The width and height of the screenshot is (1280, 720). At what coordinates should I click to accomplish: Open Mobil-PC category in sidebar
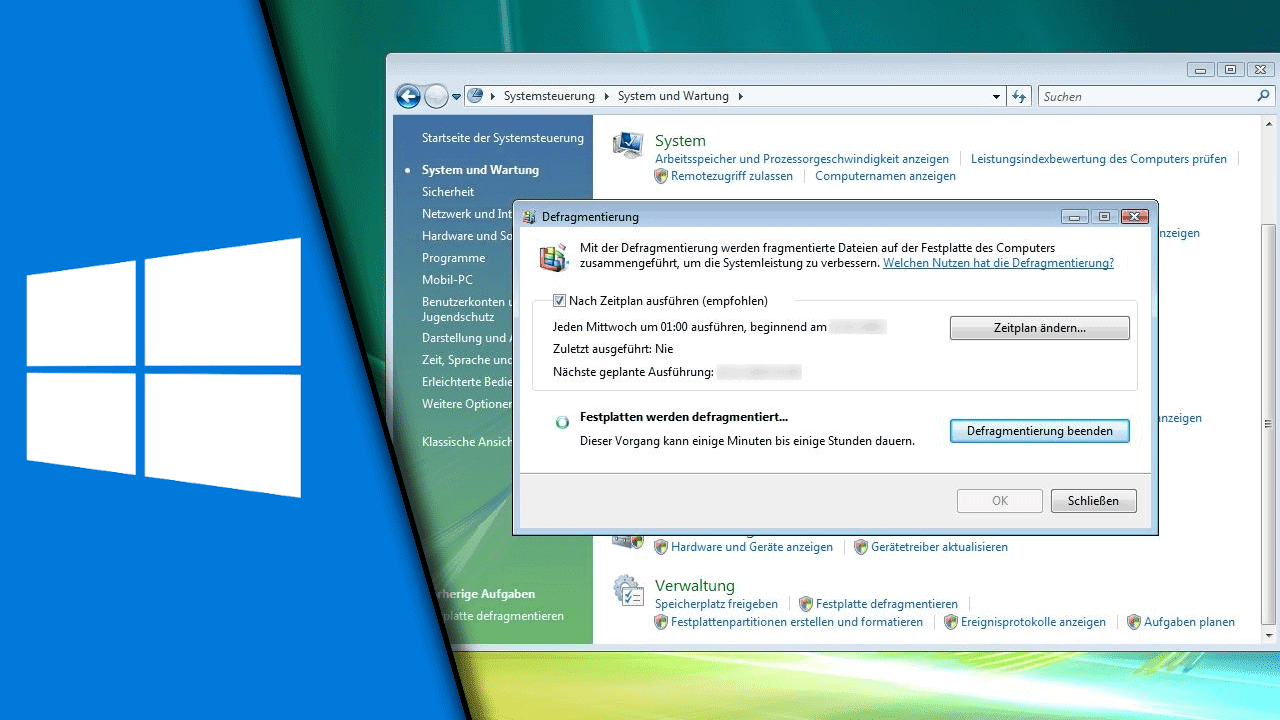pyautogui.click(x=447, y=280)
